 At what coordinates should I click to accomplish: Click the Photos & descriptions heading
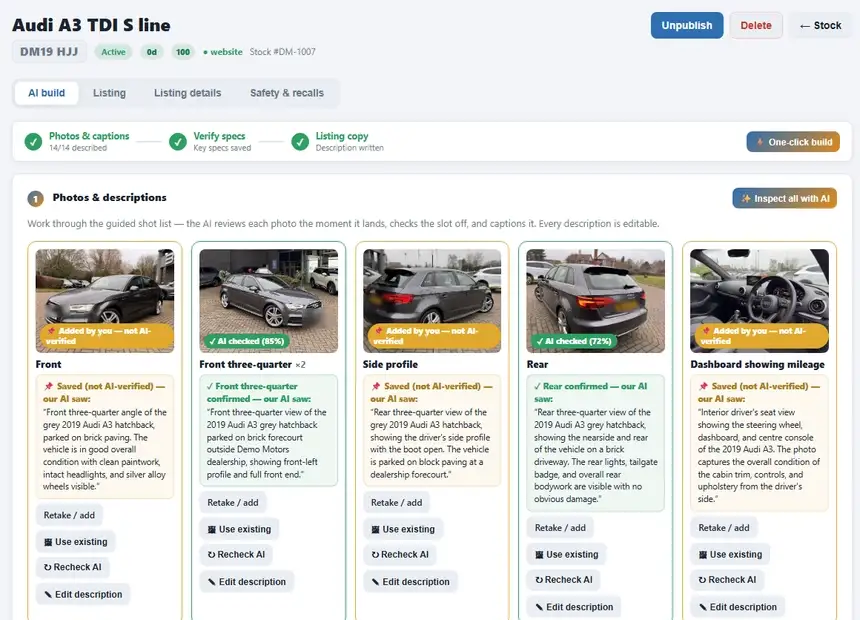pyautogui.click(x=109, y=198)
